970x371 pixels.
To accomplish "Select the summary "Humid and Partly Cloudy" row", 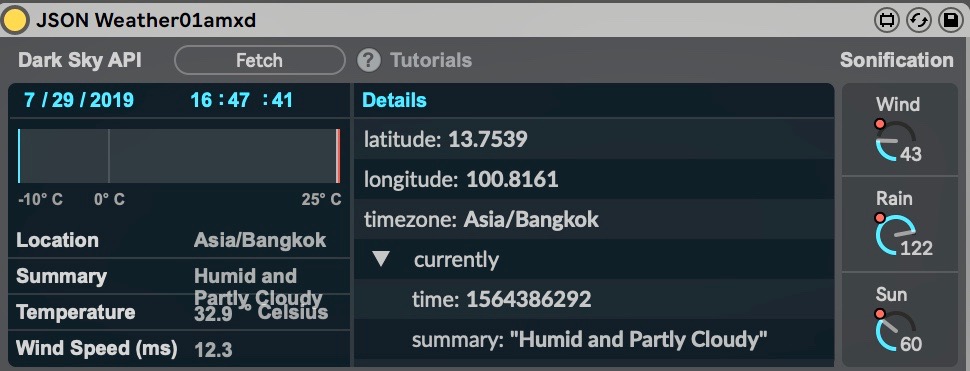I will pos(594,339).
